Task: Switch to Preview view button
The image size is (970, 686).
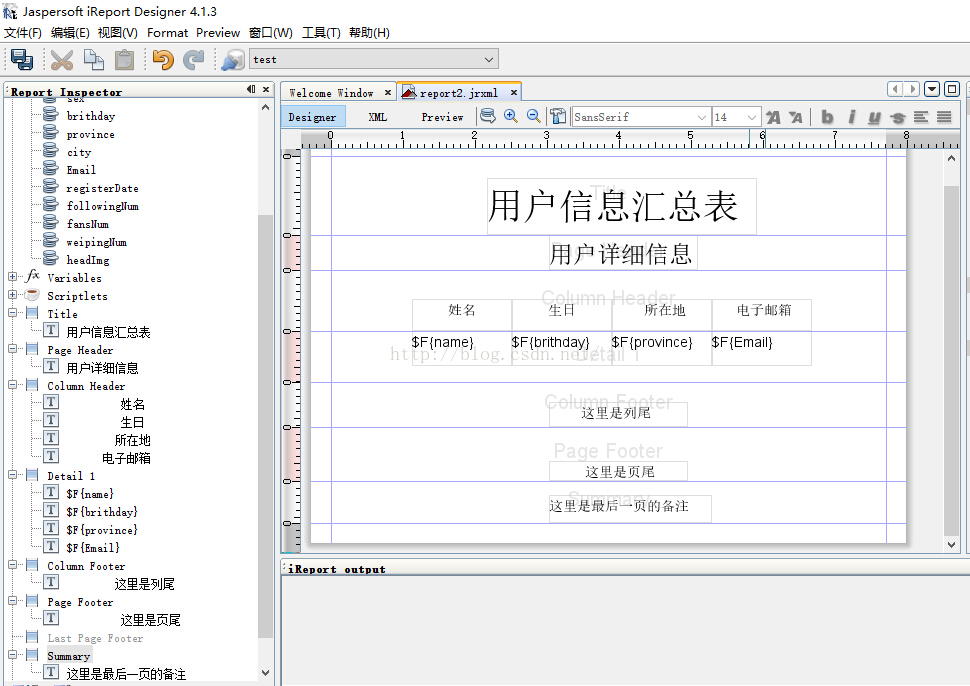Action: click(442, 117)
